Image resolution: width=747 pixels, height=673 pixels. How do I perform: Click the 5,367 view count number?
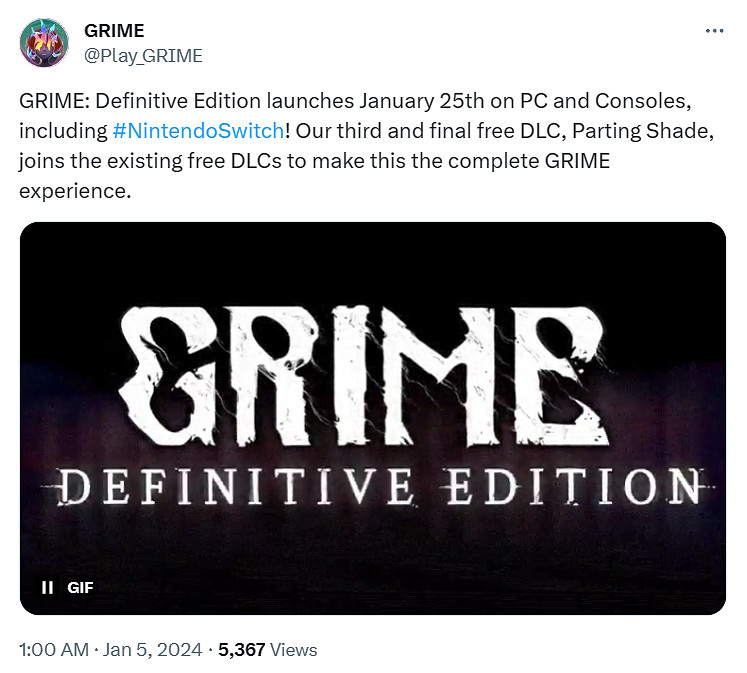click(243, 650)
